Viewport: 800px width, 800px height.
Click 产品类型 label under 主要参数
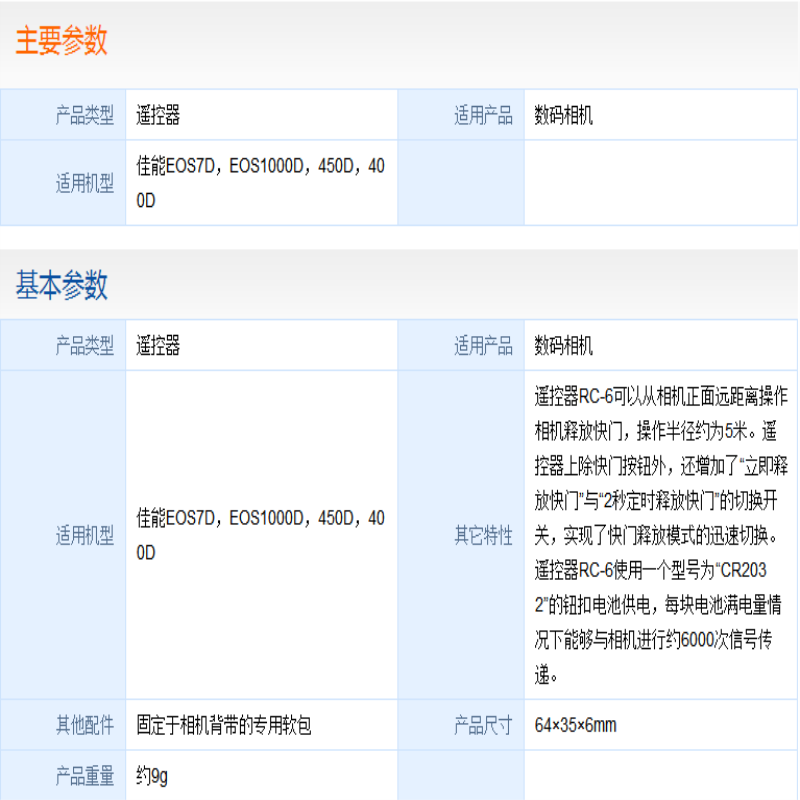click(84, 116)
